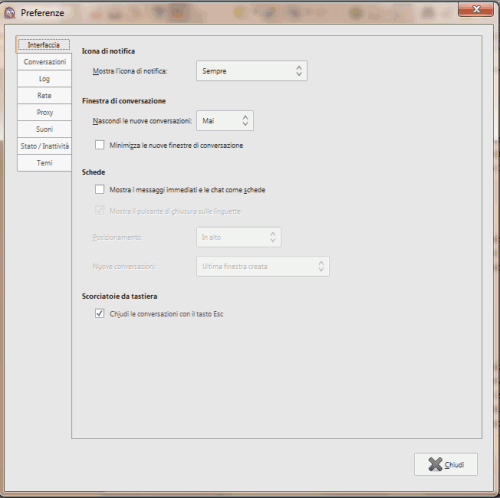This screenshot has width=500, height=498.
Task: Toggle Minimizza le nuove finestre di conversazione
Action: coord(99,145)
